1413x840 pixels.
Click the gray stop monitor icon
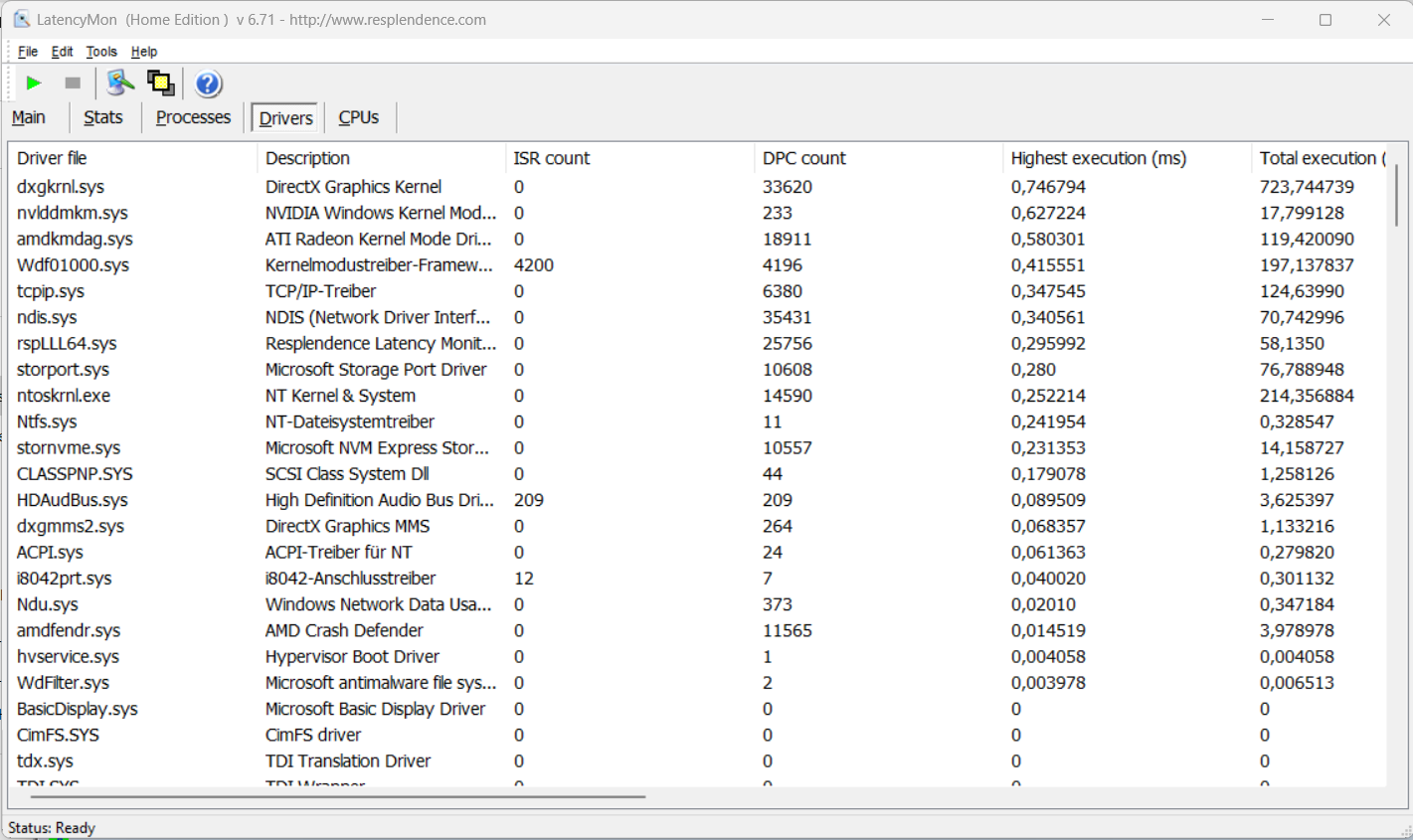click(x=73, y=84)
